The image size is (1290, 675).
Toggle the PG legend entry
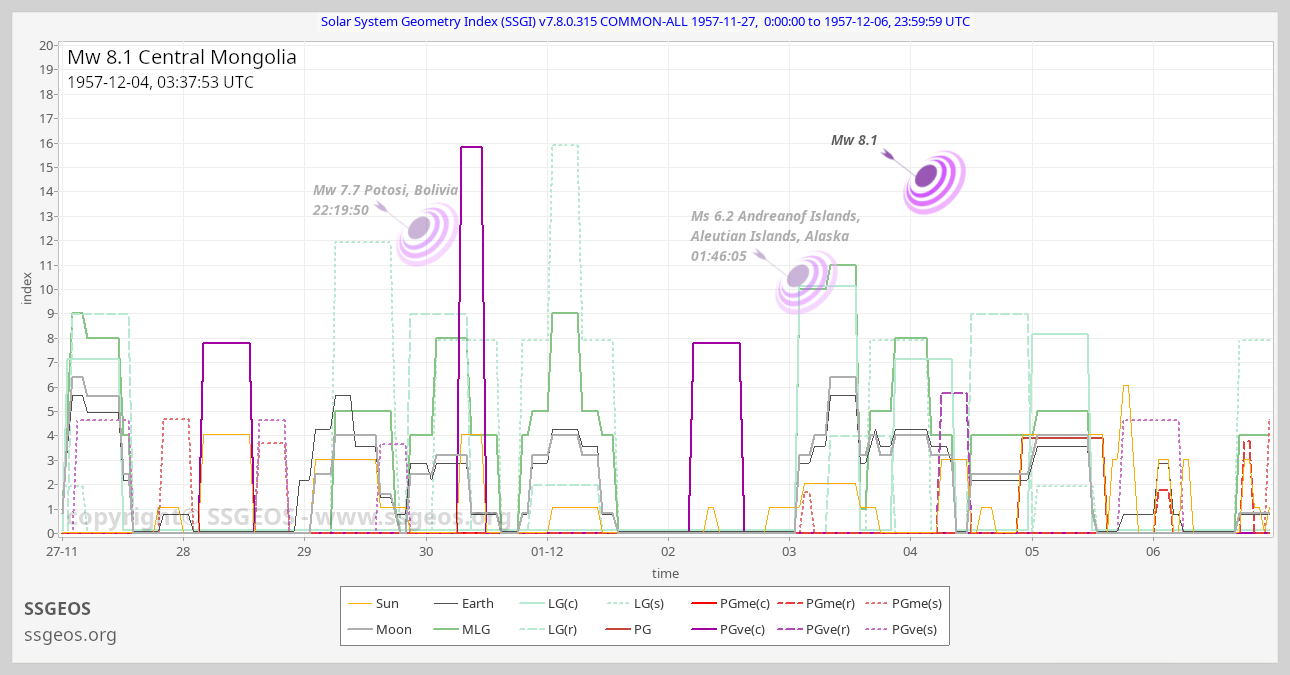pos(630,630)
